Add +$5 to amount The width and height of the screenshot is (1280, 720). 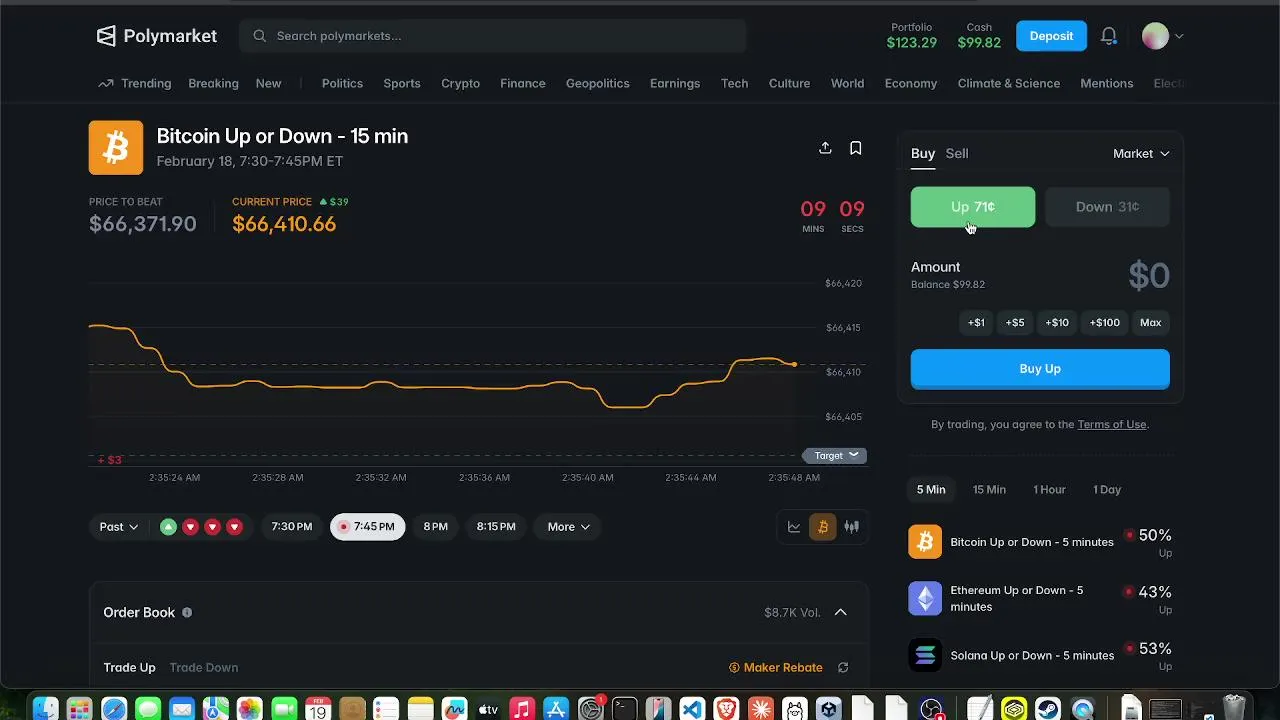click(1015, 323)
